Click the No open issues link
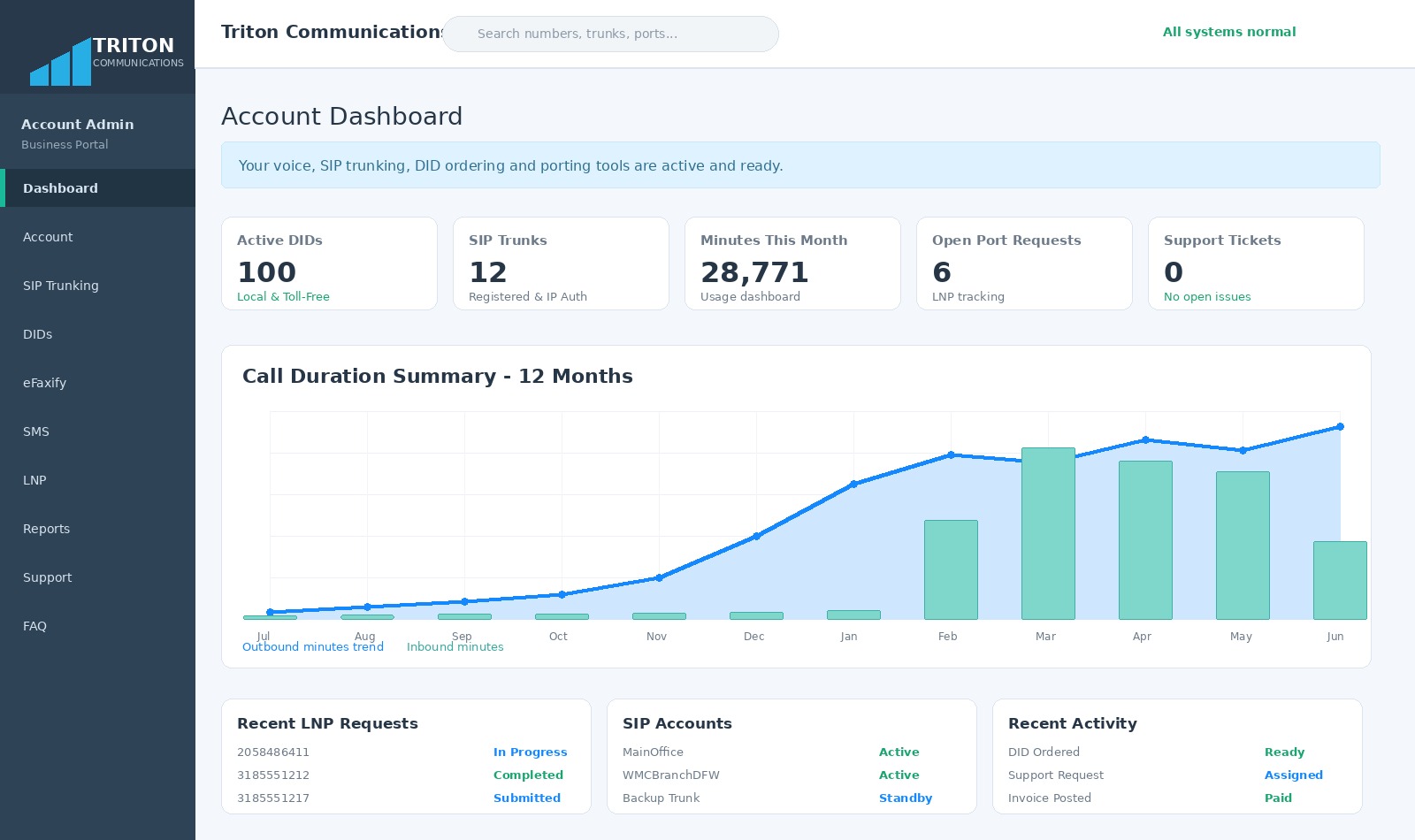 click(x=1207, y=297)
